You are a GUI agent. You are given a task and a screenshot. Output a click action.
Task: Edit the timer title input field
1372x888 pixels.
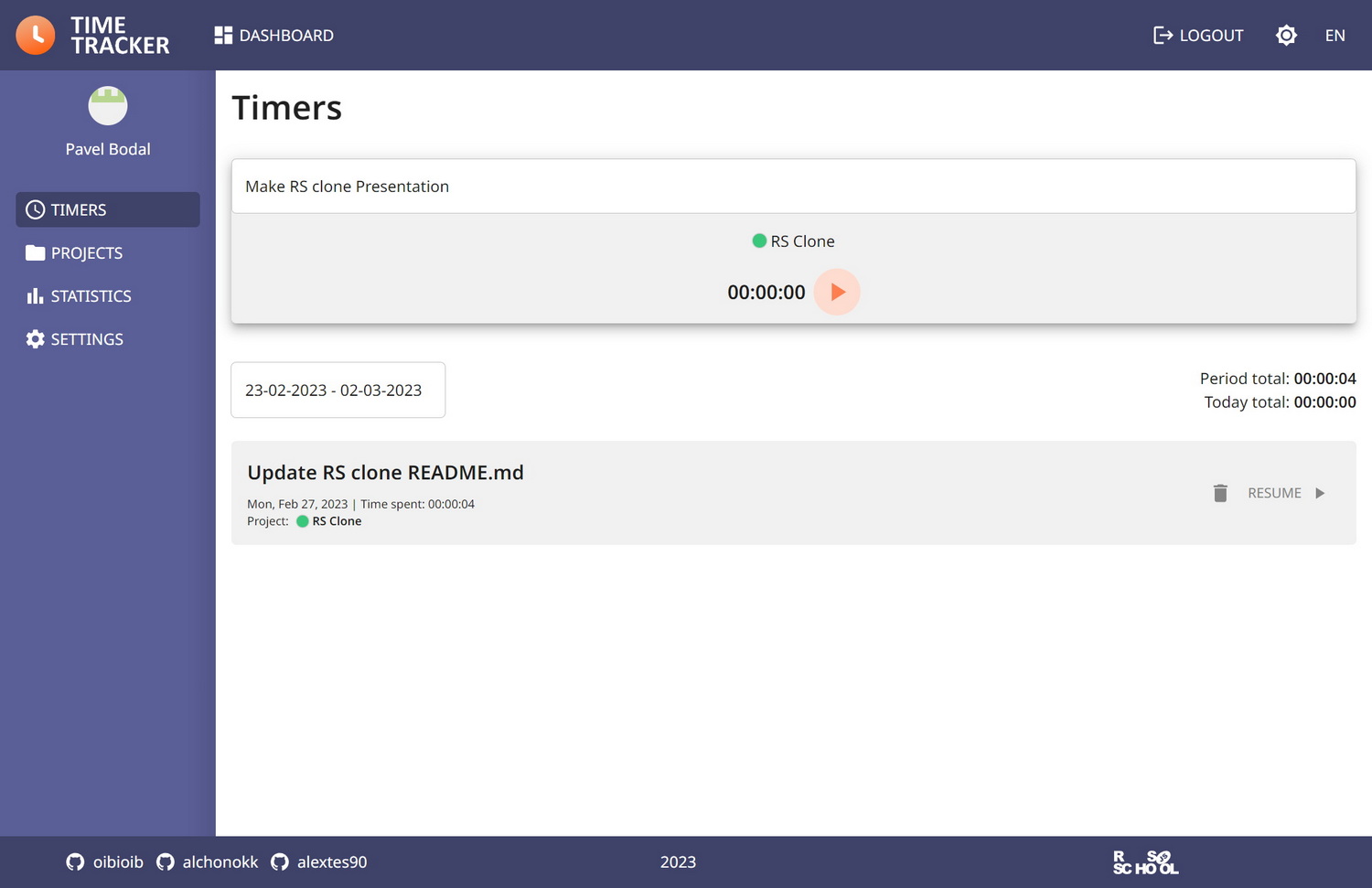[x=793, y=187]
